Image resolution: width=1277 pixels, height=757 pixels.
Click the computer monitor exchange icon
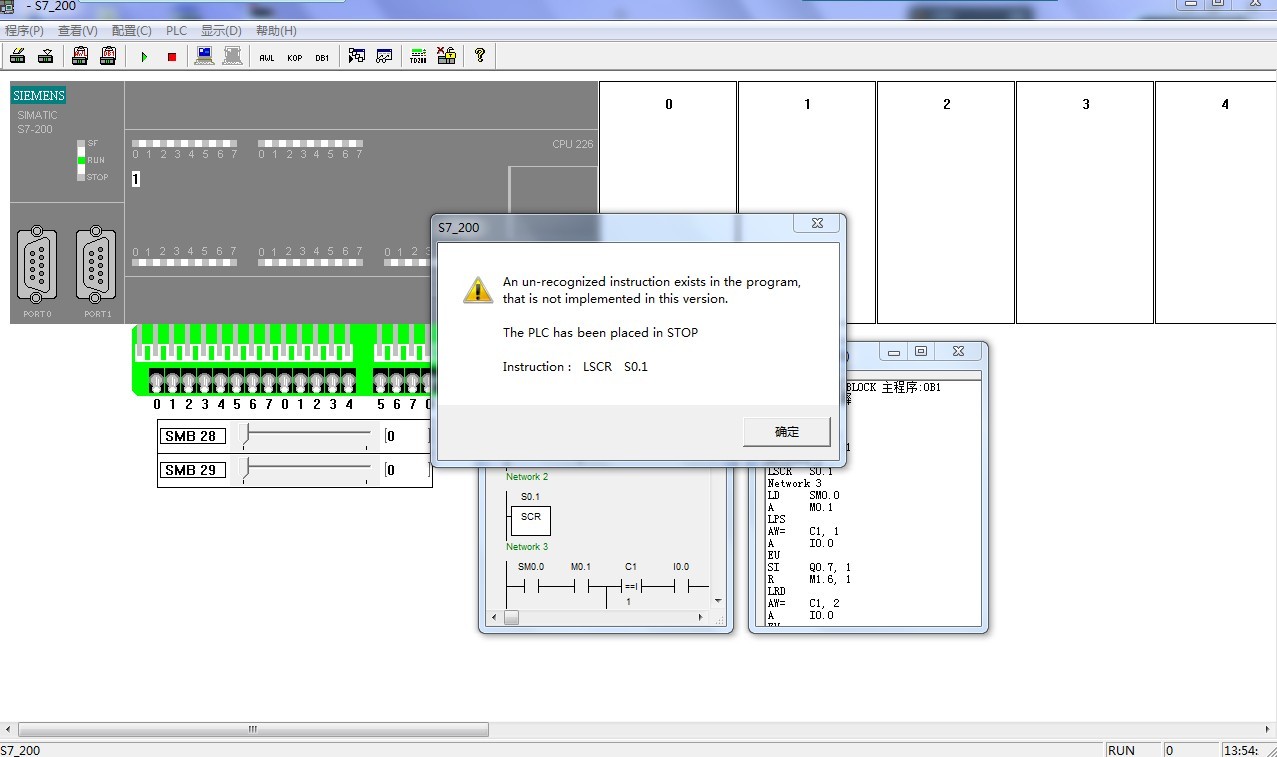pyautogui.click(x=204, y=56)
